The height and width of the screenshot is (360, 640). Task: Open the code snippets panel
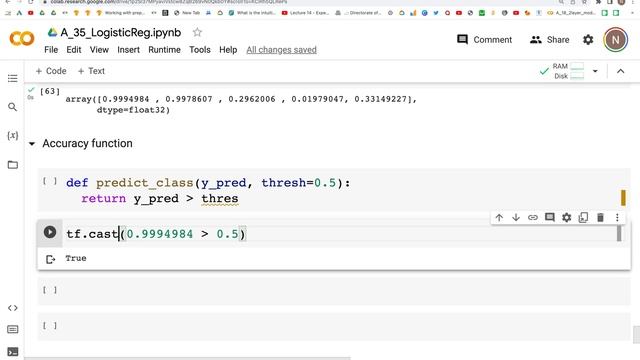click(13, 308)
